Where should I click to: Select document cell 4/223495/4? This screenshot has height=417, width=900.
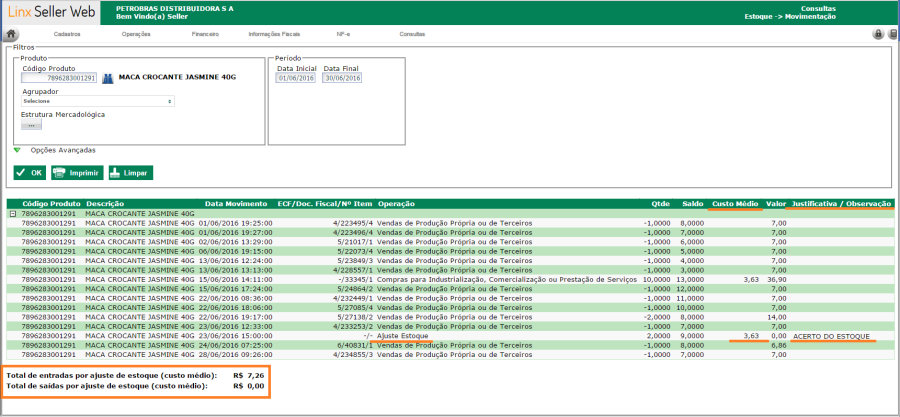click(352, 223)
